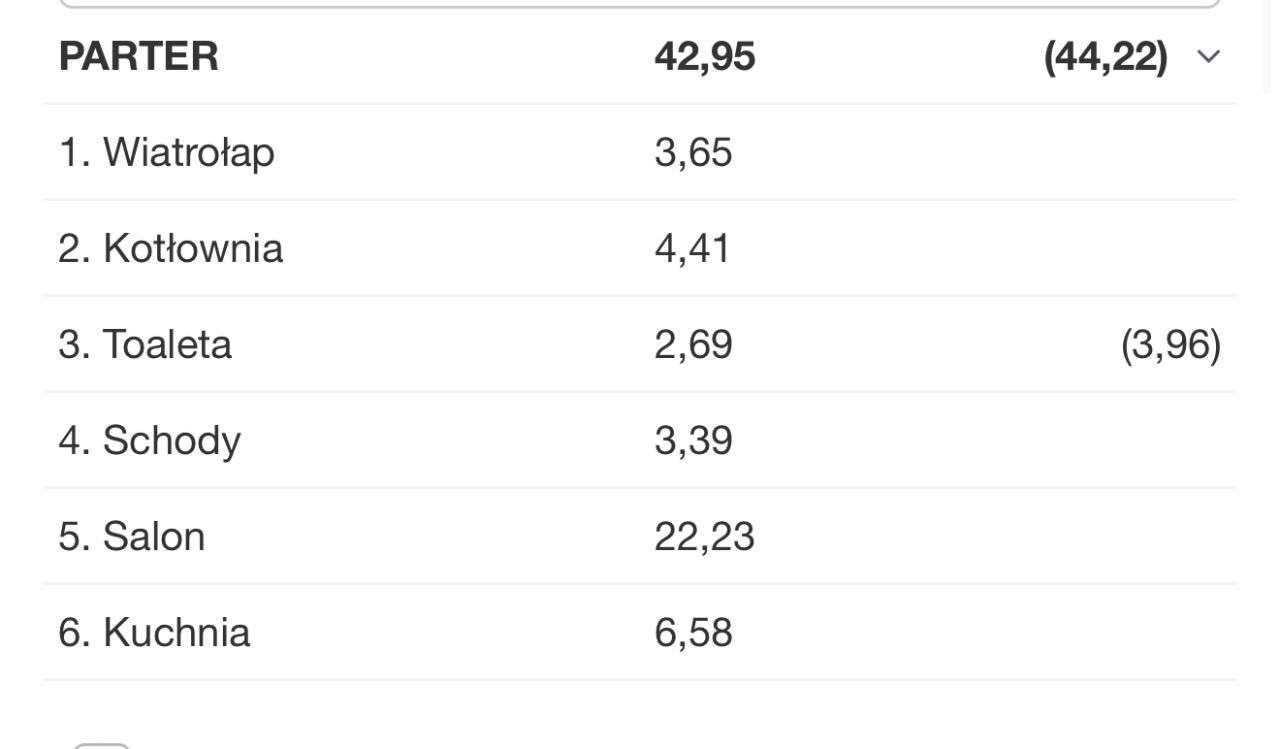The width and height of the screenshot is (1280, 749).
Task: Select the Toaleta room entry
Action: [x=145, y=345]
